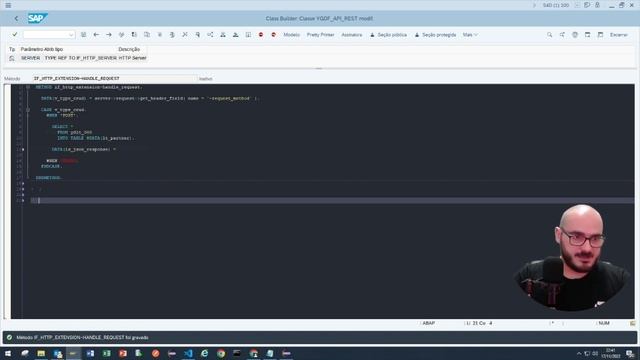Open Word from taskbar
640x360 pixels.
pos(90,353)
